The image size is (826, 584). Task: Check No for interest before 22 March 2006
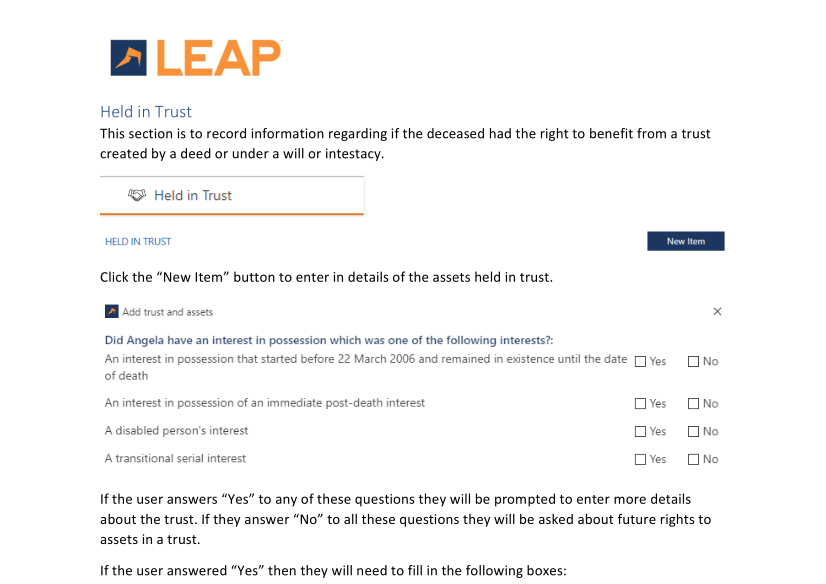click(693, 362)
